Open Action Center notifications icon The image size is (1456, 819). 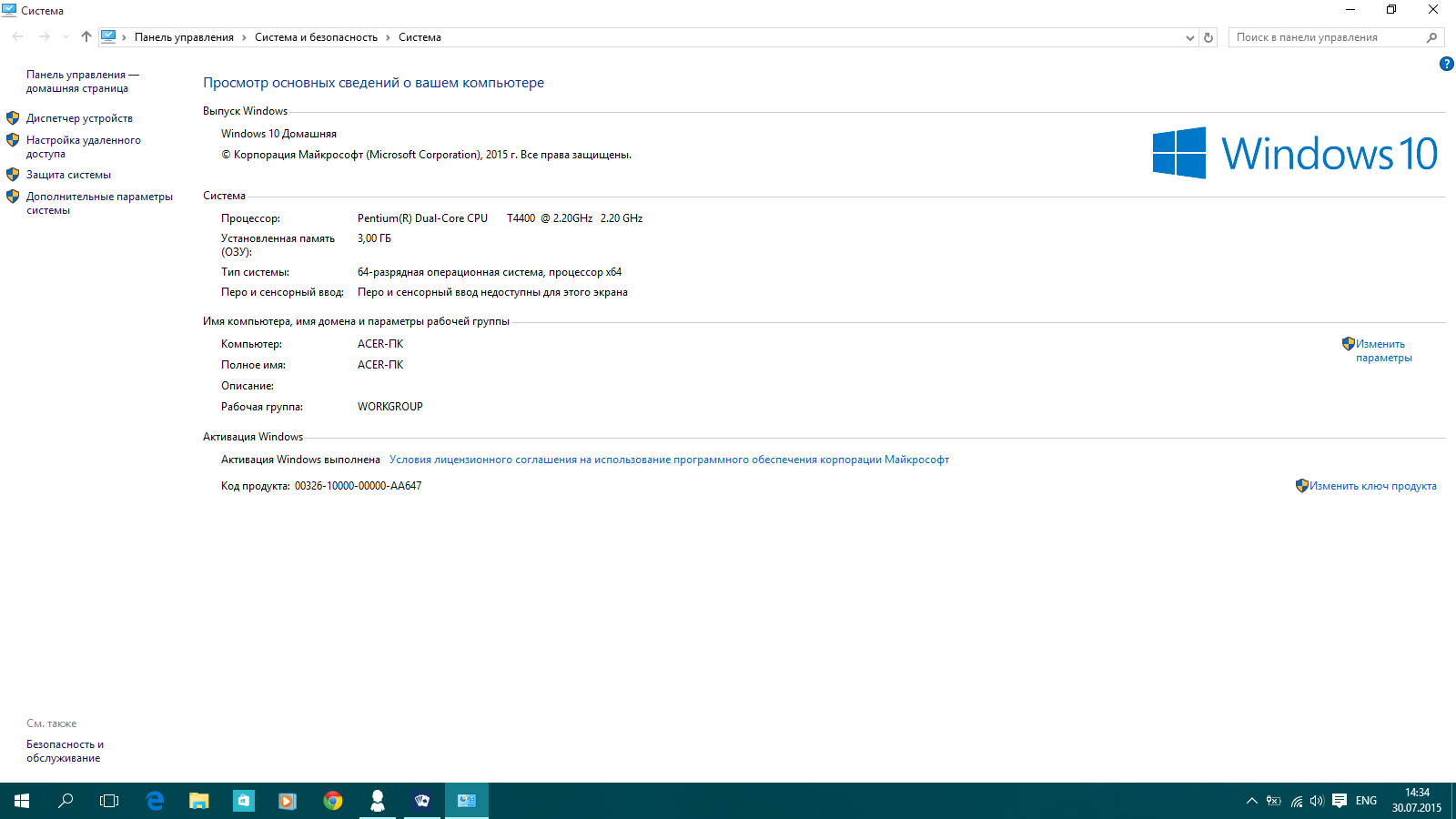1340,801
